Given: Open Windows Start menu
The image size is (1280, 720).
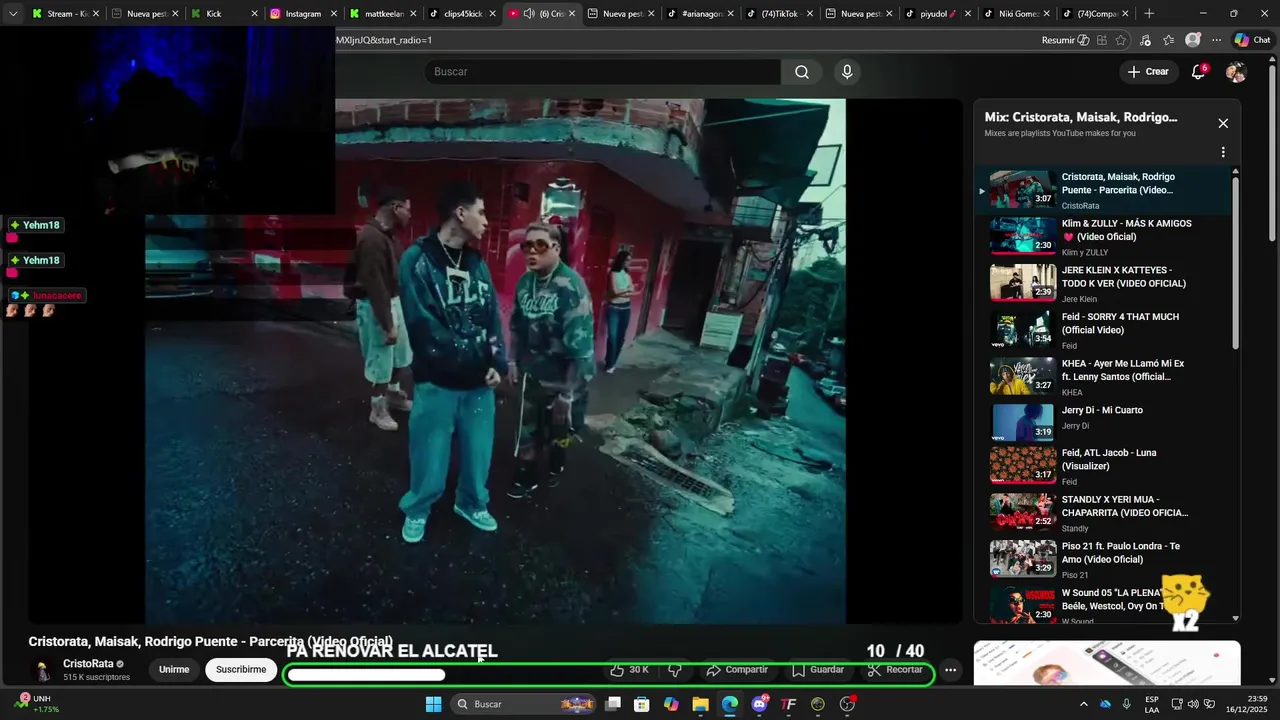Looking at the screenshot, I should tap(433, 704).
